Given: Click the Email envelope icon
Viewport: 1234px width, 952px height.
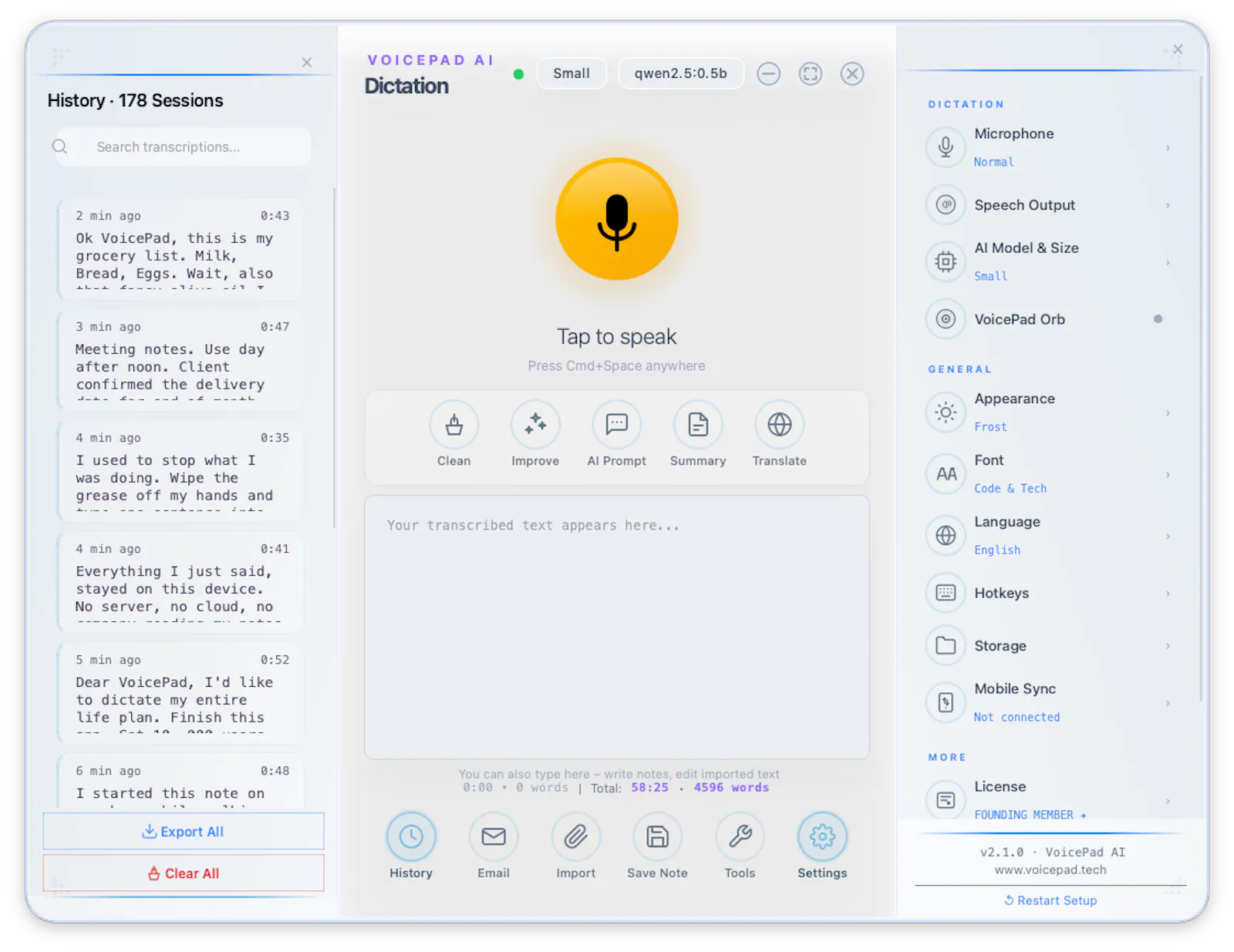Looking at the screenshot, I should pyautogui.click(x=494, y=836).
